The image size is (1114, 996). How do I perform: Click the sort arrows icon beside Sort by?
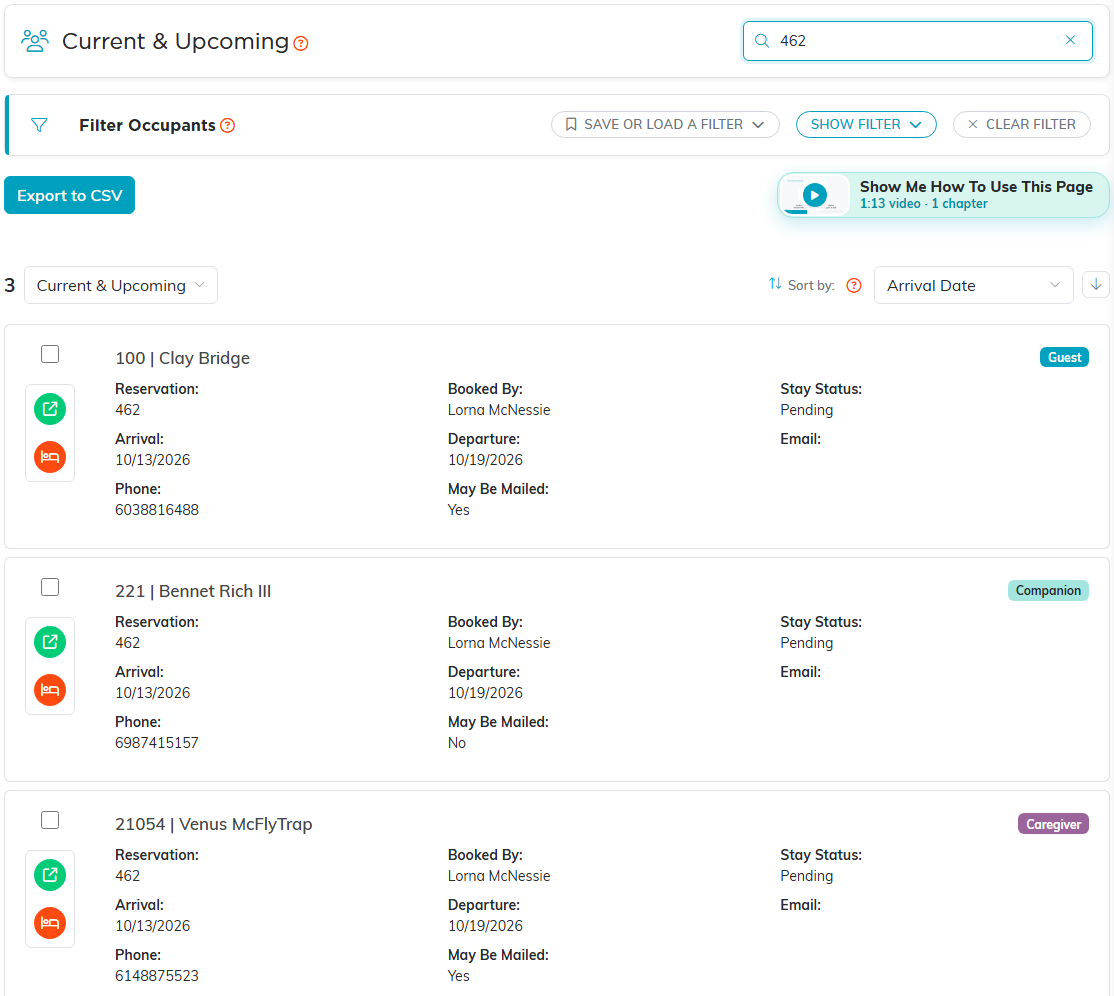[x=774, y=284]
